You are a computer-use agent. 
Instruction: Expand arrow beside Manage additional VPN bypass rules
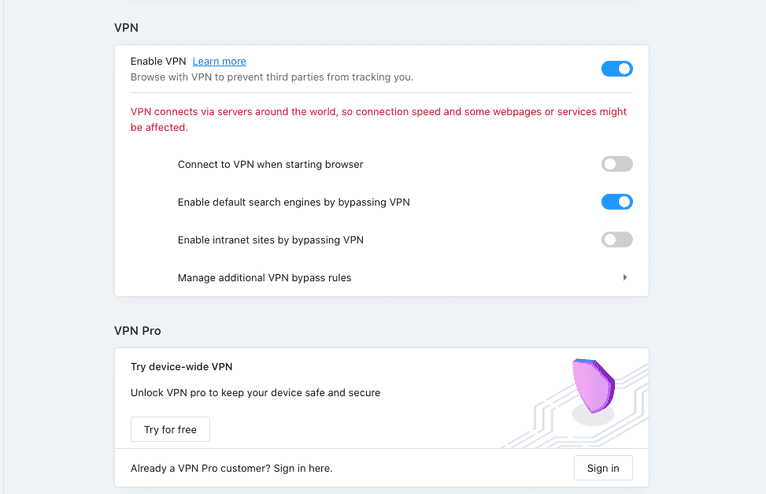pos(625,278)
